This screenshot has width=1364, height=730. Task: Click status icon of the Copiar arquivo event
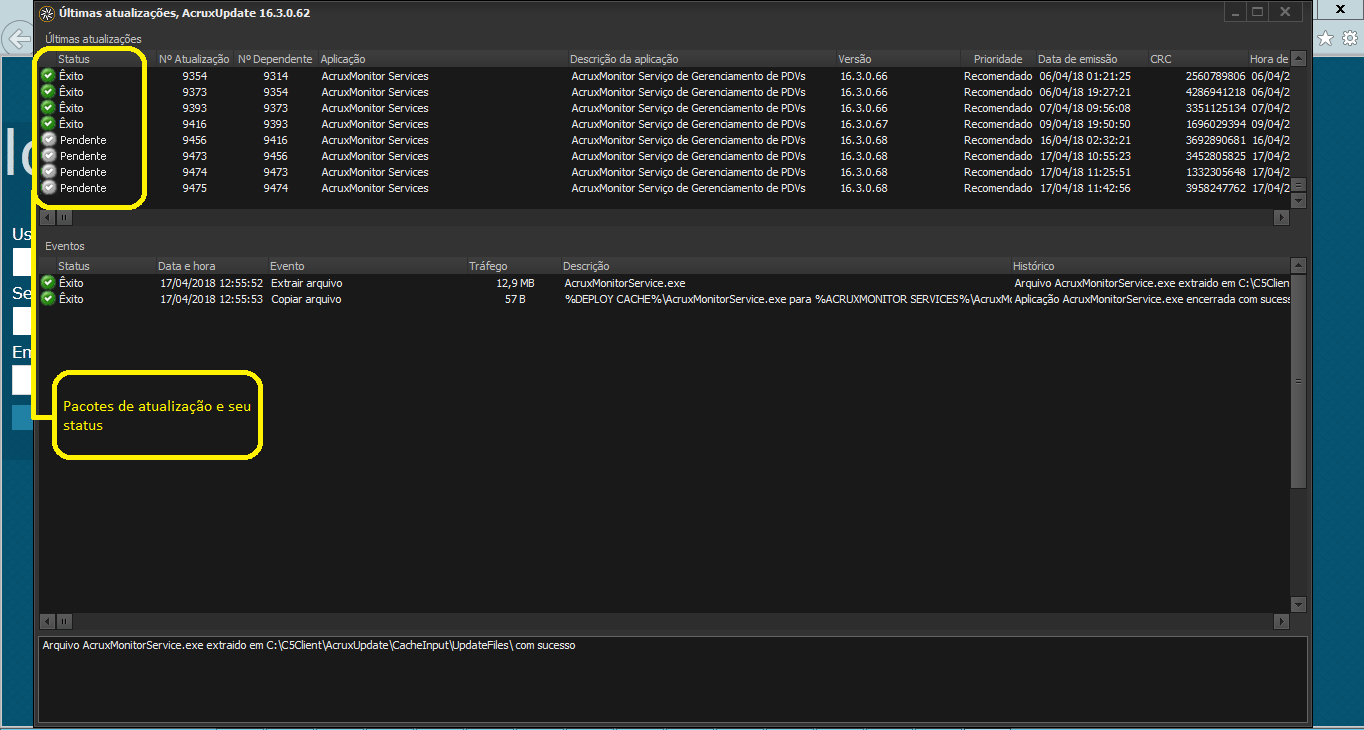click(48, 298)
